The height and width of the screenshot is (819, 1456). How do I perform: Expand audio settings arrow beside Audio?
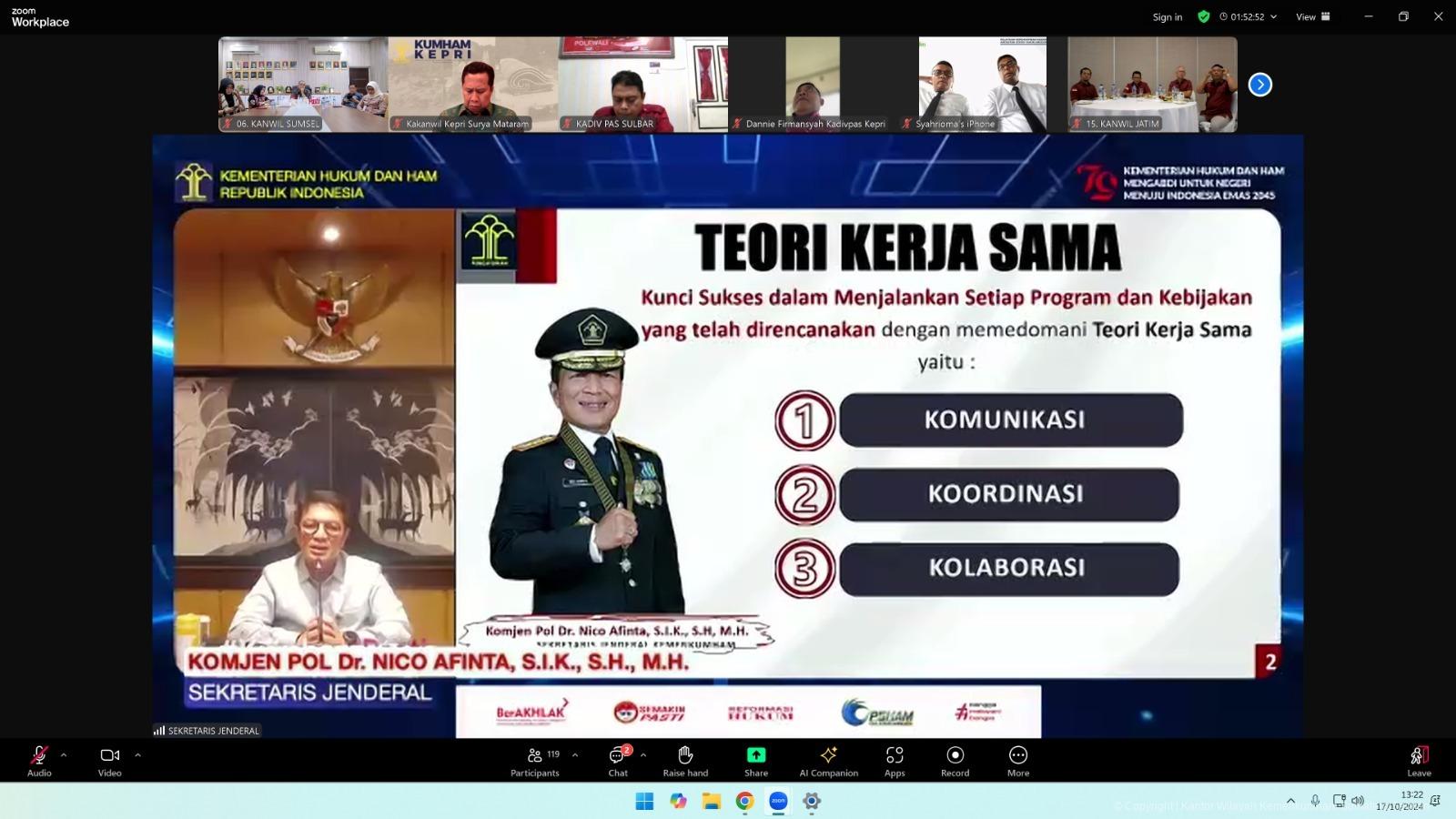pyautogui.click(x=64, y=755)
